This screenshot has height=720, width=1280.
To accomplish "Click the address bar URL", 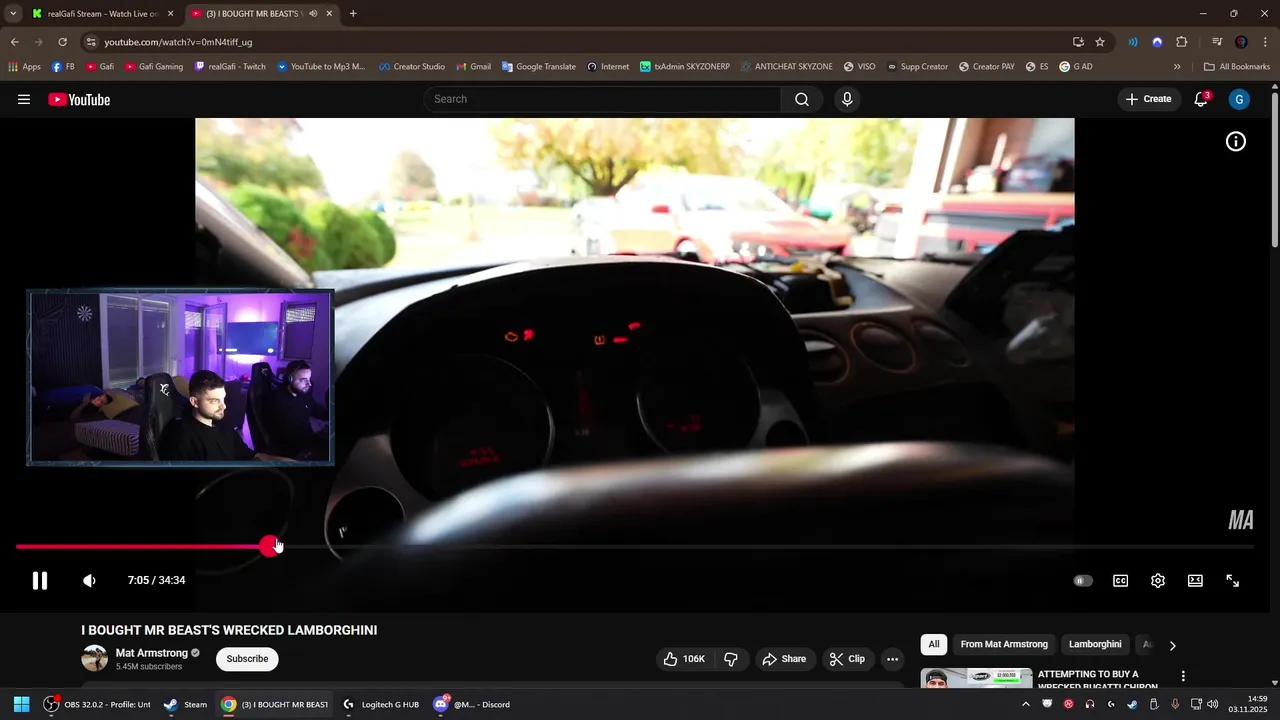I will point(178,42).
